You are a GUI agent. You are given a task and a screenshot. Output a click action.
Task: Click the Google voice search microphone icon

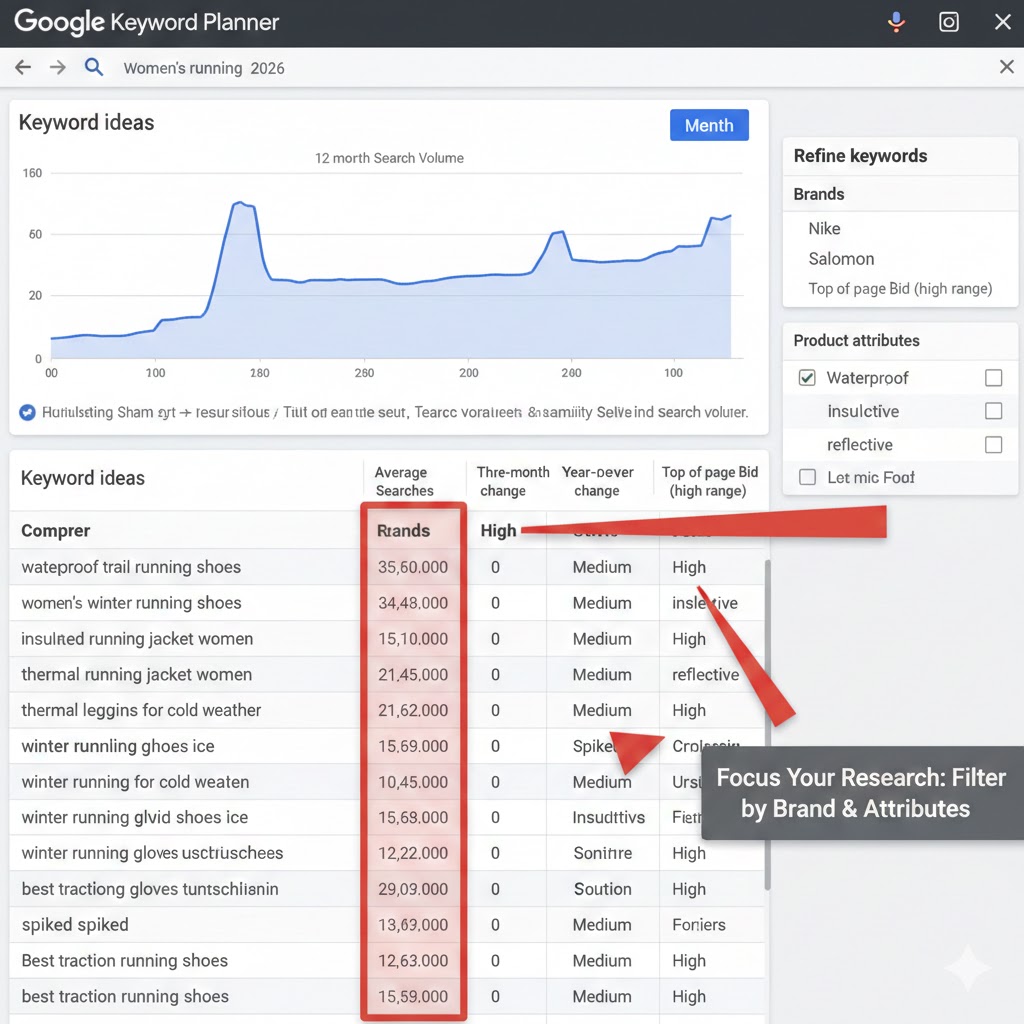point(897,21)
